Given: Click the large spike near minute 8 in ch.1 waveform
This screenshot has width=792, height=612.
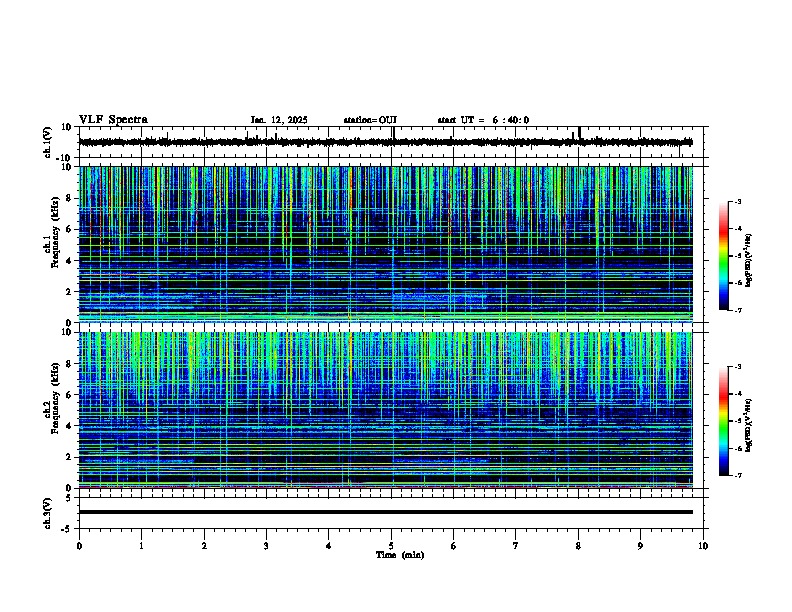Looking at the screenshot, I should pos(579,133).
